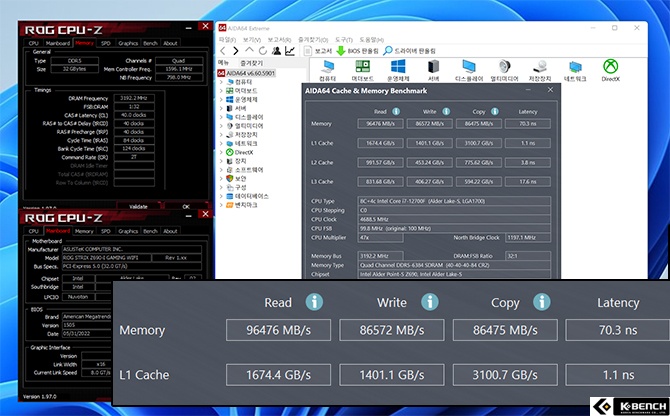Open Bench tab in CPU-Z window showing Memory
The image size is (670, 416).
[150, 43]
